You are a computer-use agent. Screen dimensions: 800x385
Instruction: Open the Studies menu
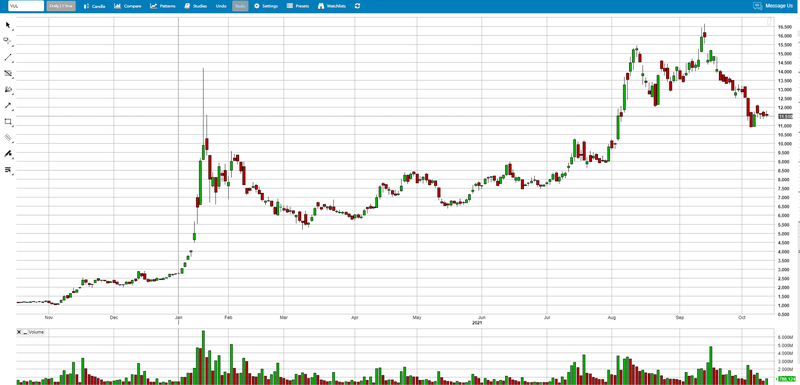195,6
